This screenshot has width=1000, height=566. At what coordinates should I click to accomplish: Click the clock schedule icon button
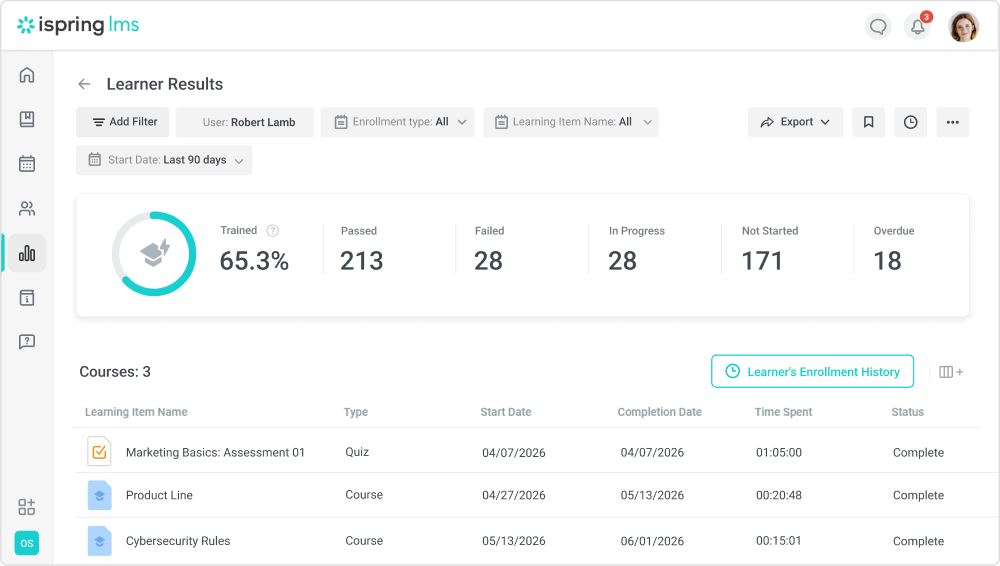pos(911,122)
